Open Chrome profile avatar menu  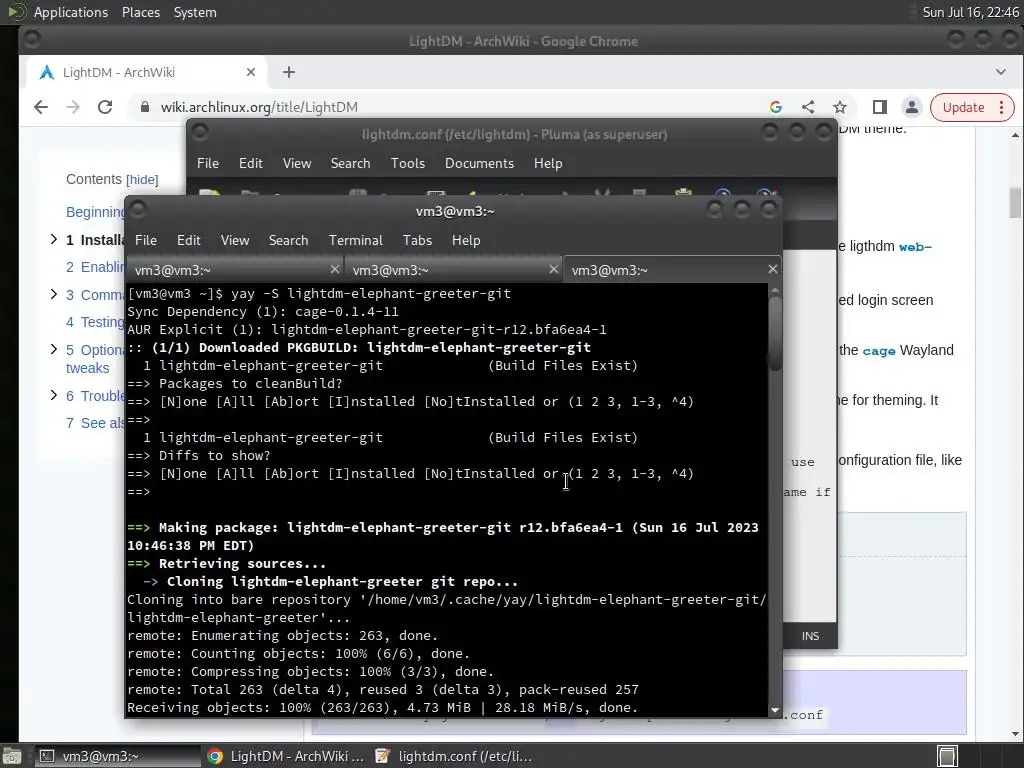[912, 107]
